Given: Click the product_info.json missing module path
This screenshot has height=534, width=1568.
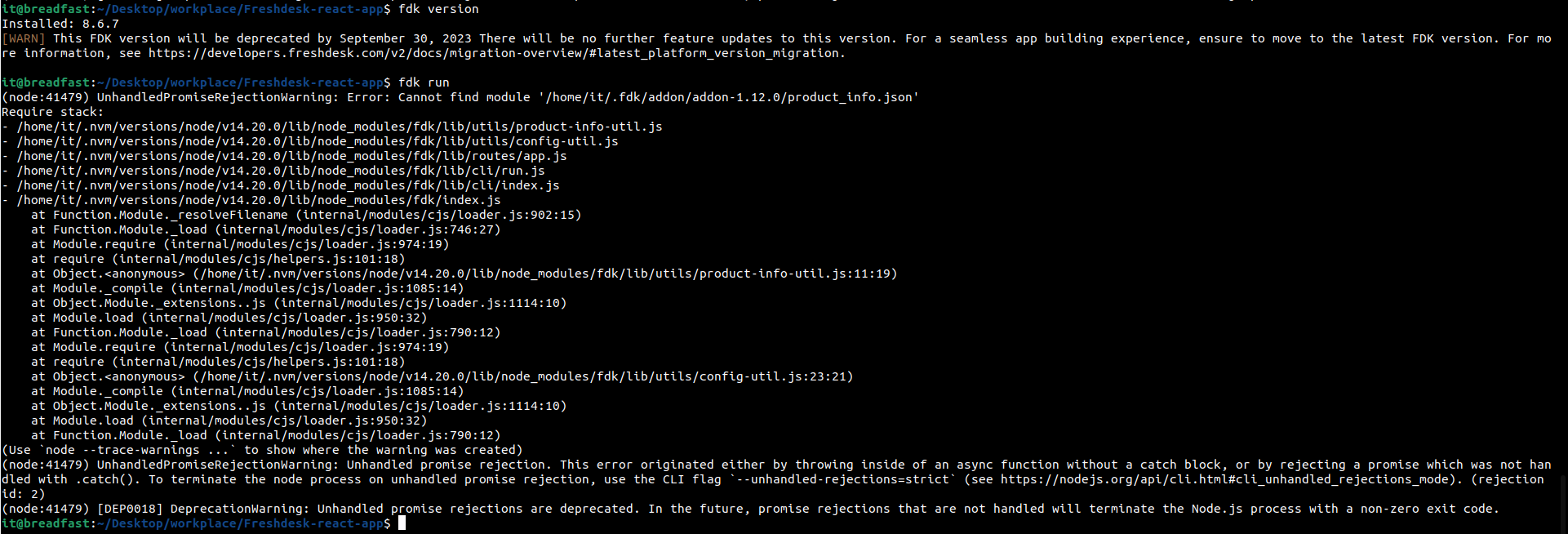Looking at the screenshot, I should point(728,97).
